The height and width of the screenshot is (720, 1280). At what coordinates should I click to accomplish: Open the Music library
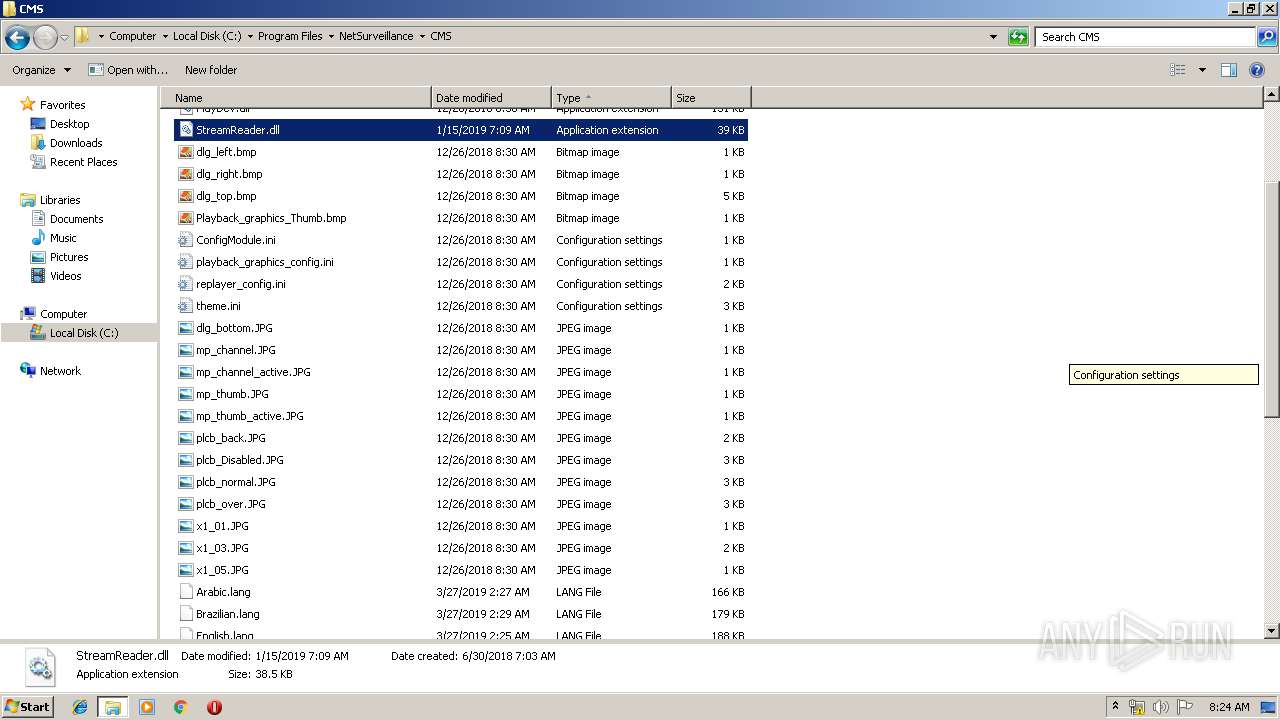tap(63, 238)
